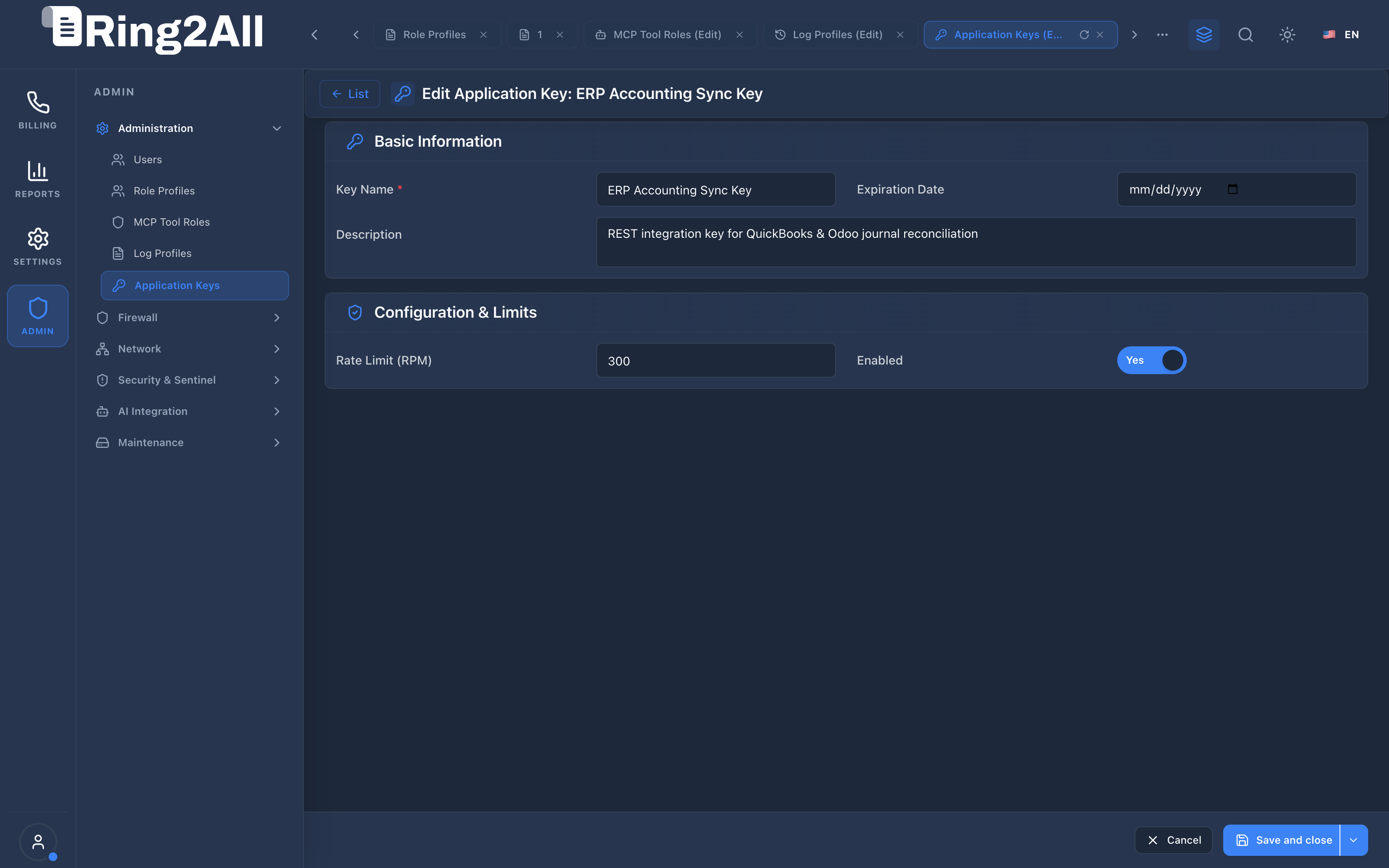Toggle the light theme sun icon
This screenshot has height=868, width=1389.
(1287, 34)
